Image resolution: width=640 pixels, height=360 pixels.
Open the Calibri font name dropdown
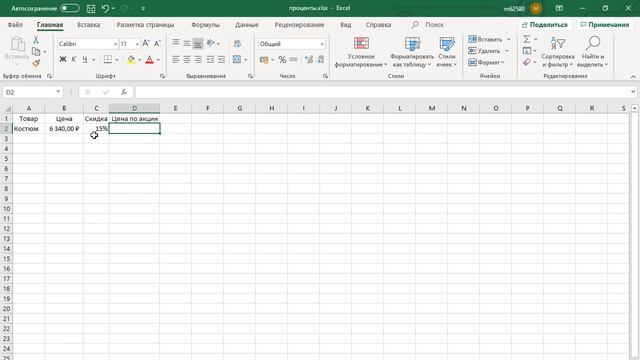[116, 44]
